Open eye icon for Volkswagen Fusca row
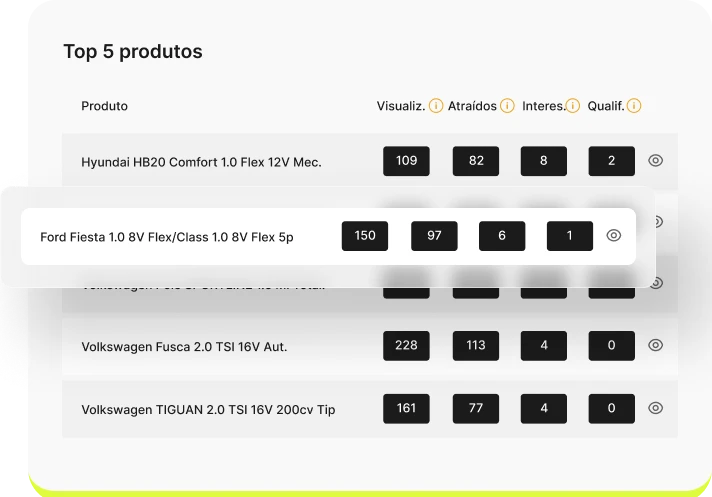 point(655,345)
